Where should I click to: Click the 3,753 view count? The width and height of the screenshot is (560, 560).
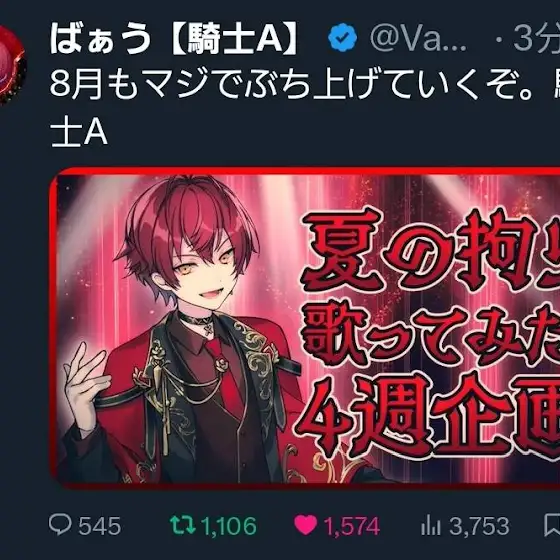pos(479,526)
